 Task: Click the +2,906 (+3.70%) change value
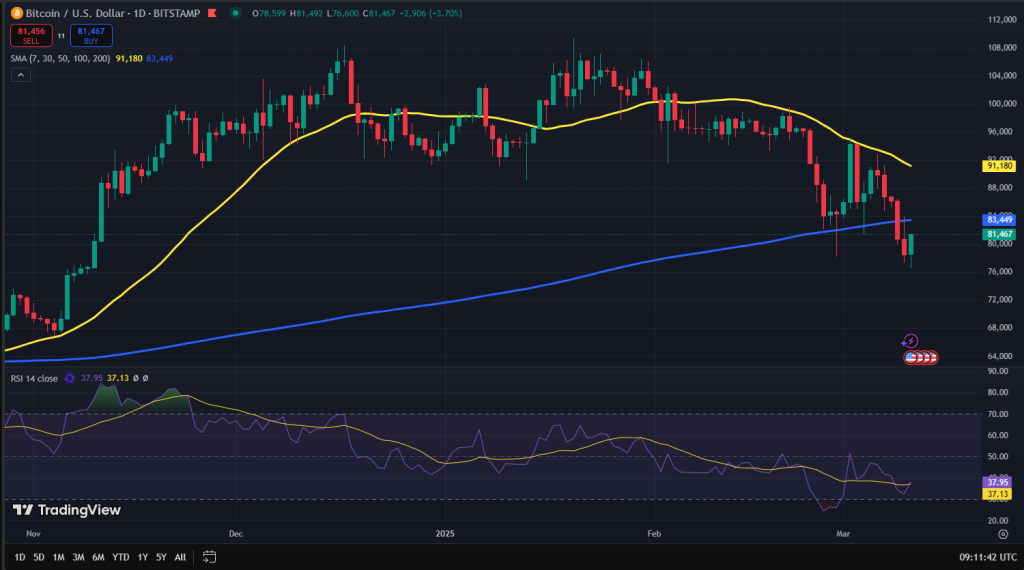coord(430,13)
